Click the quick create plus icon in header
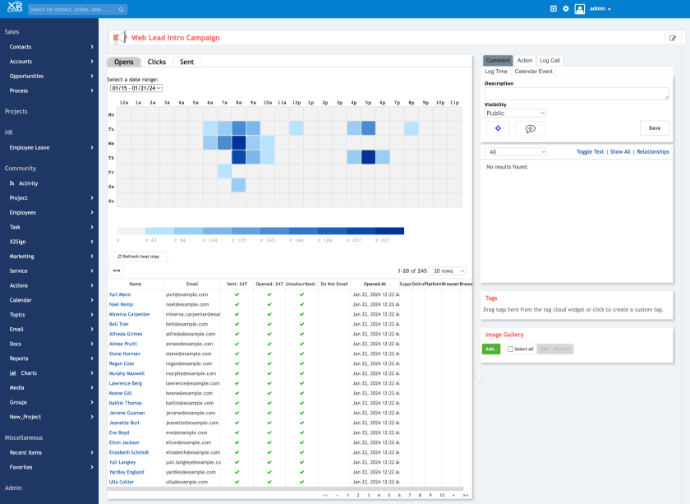This screenshot has width=690, height=504. click(554, 9)
